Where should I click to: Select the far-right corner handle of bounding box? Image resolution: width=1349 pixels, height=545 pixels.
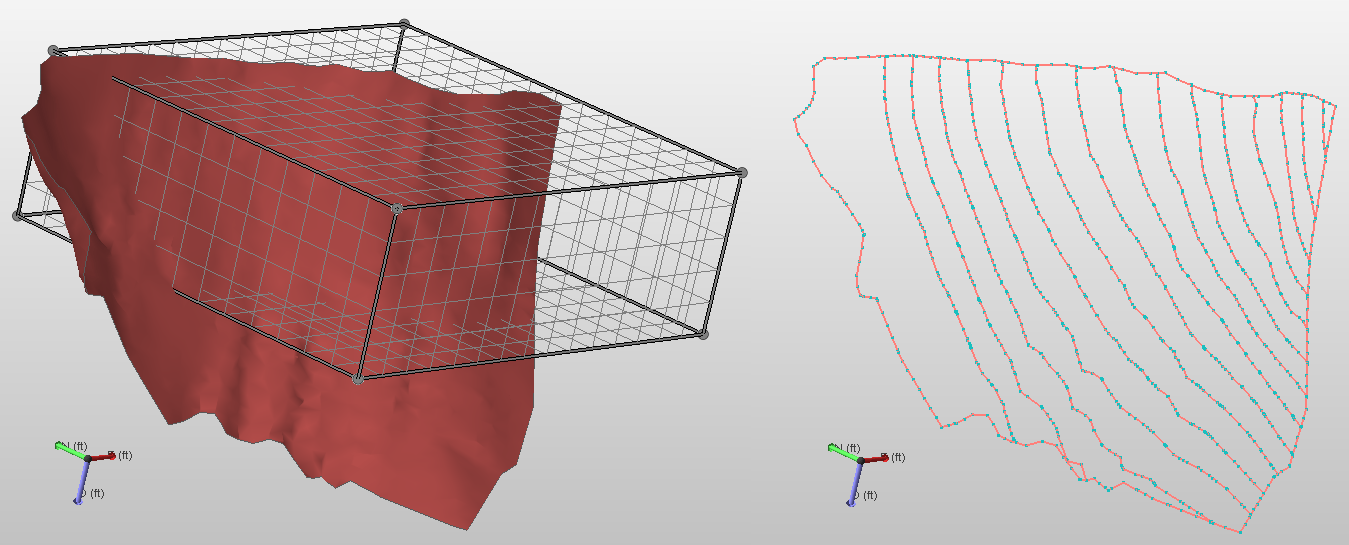click(742, 173)
